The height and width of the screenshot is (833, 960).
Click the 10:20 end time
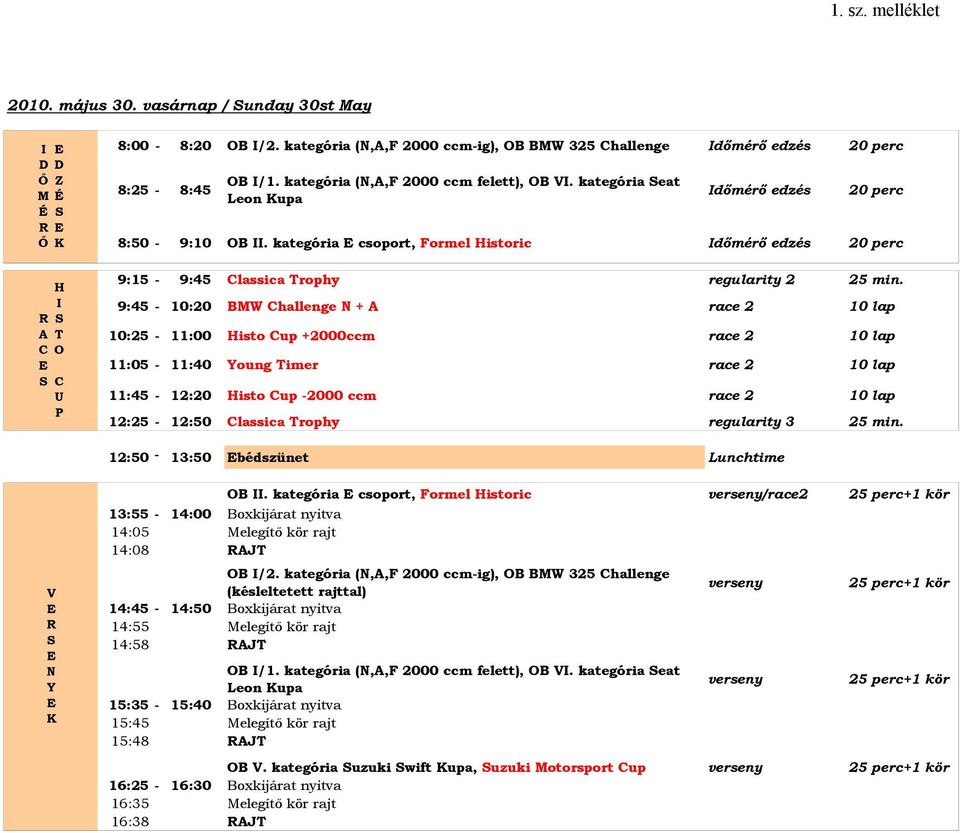(x=191, y=307)
